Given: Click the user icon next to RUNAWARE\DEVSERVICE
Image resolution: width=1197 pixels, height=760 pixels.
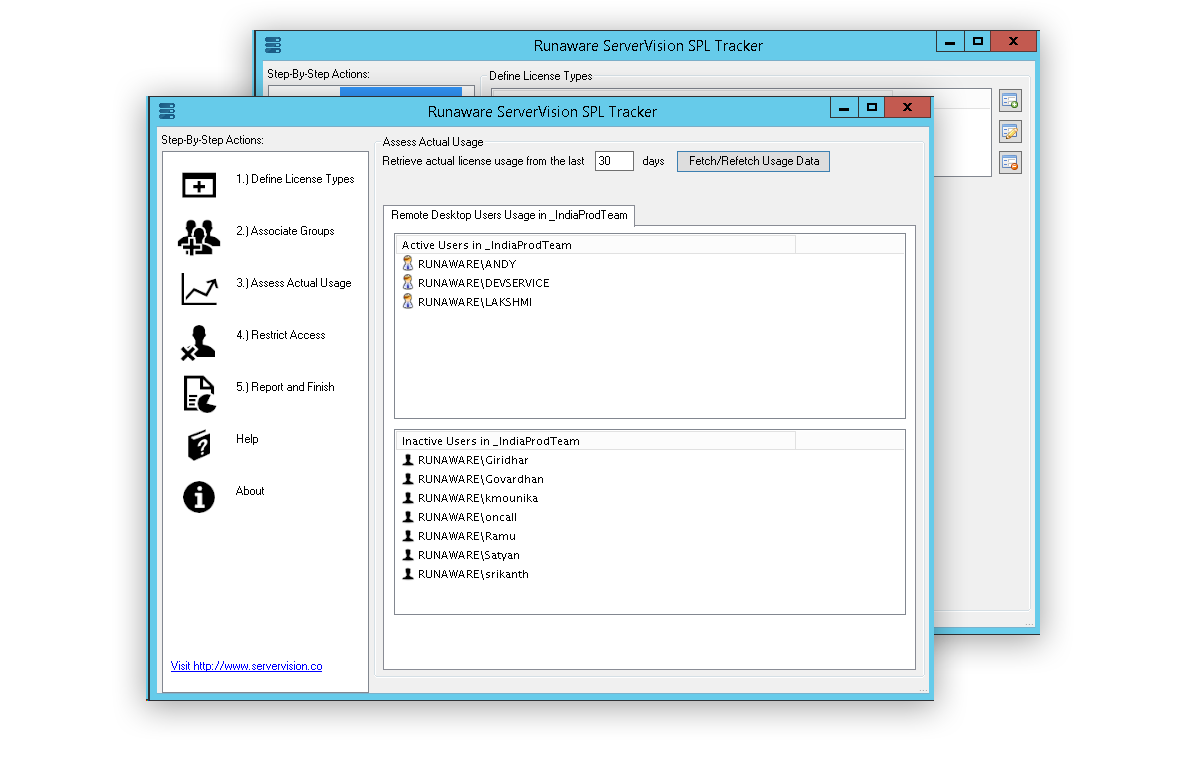Looking at the screenshot, I should (408, 282).
